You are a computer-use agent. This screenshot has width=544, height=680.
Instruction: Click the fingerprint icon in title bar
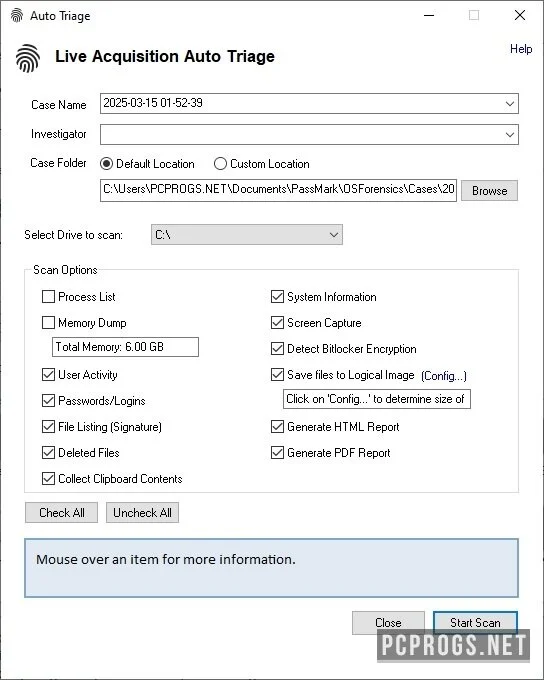[x=16, y=15]
